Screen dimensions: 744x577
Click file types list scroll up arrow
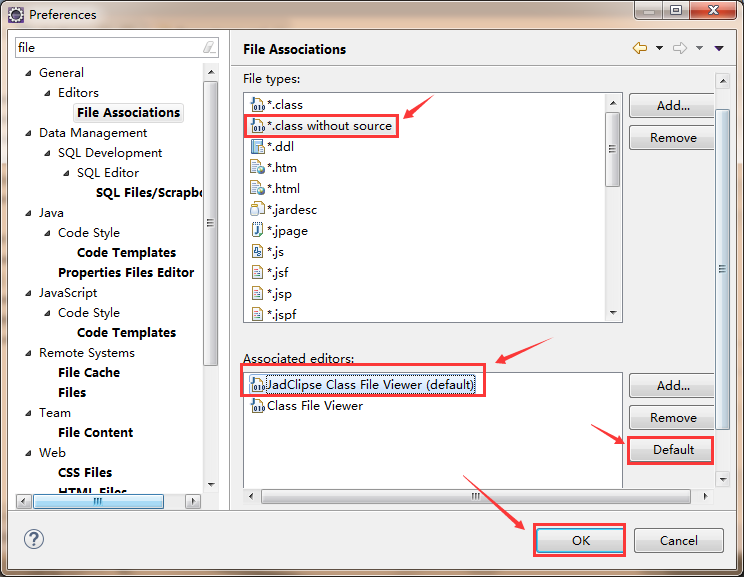pyautogui.click(x=613, y=103)
